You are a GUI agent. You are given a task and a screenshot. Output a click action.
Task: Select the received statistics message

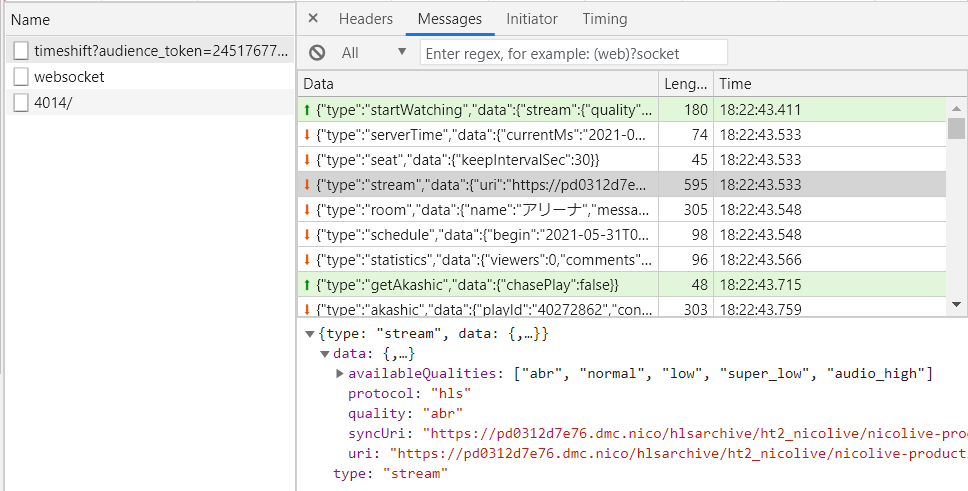[480, 260]
